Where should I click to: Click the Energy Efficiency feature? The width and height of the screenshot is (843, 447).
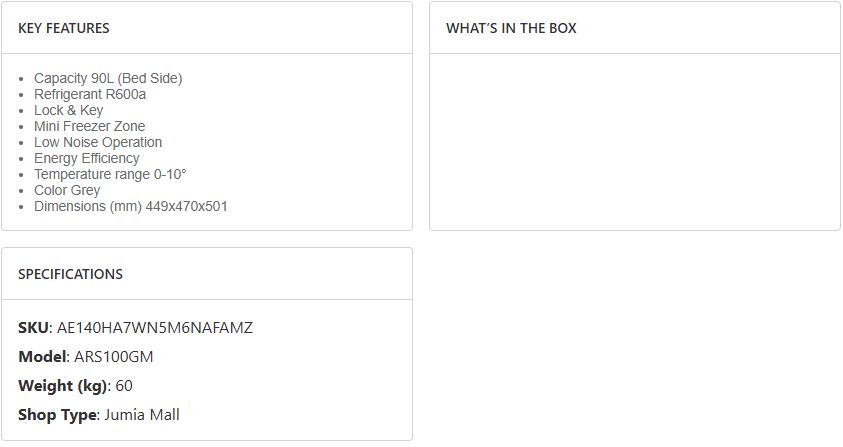click(x=87, y=158)
